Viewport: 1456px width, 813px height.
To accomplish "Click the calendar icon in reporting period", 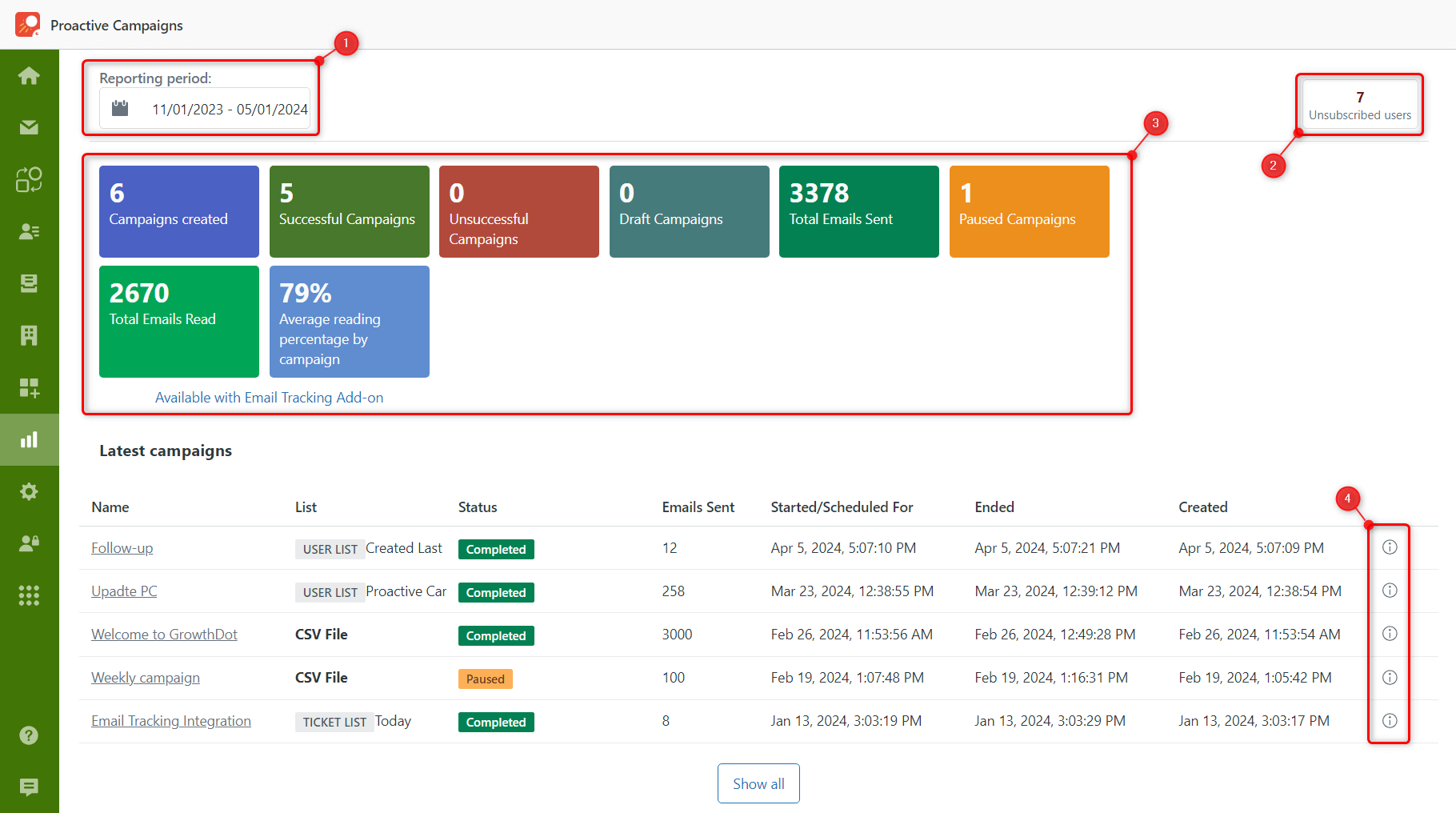I will [120, 108].
